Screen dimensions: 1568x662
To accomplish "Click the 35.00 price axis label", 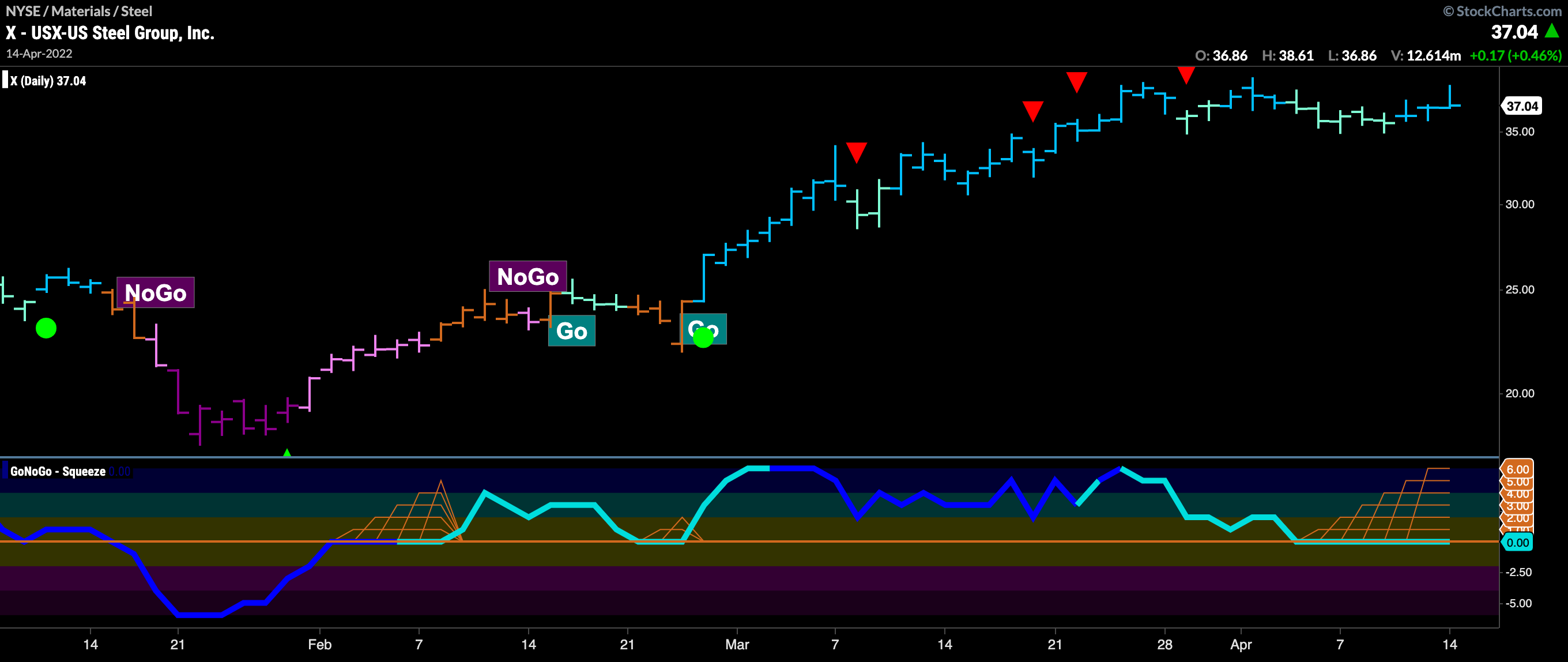I will coord(1520,131).
